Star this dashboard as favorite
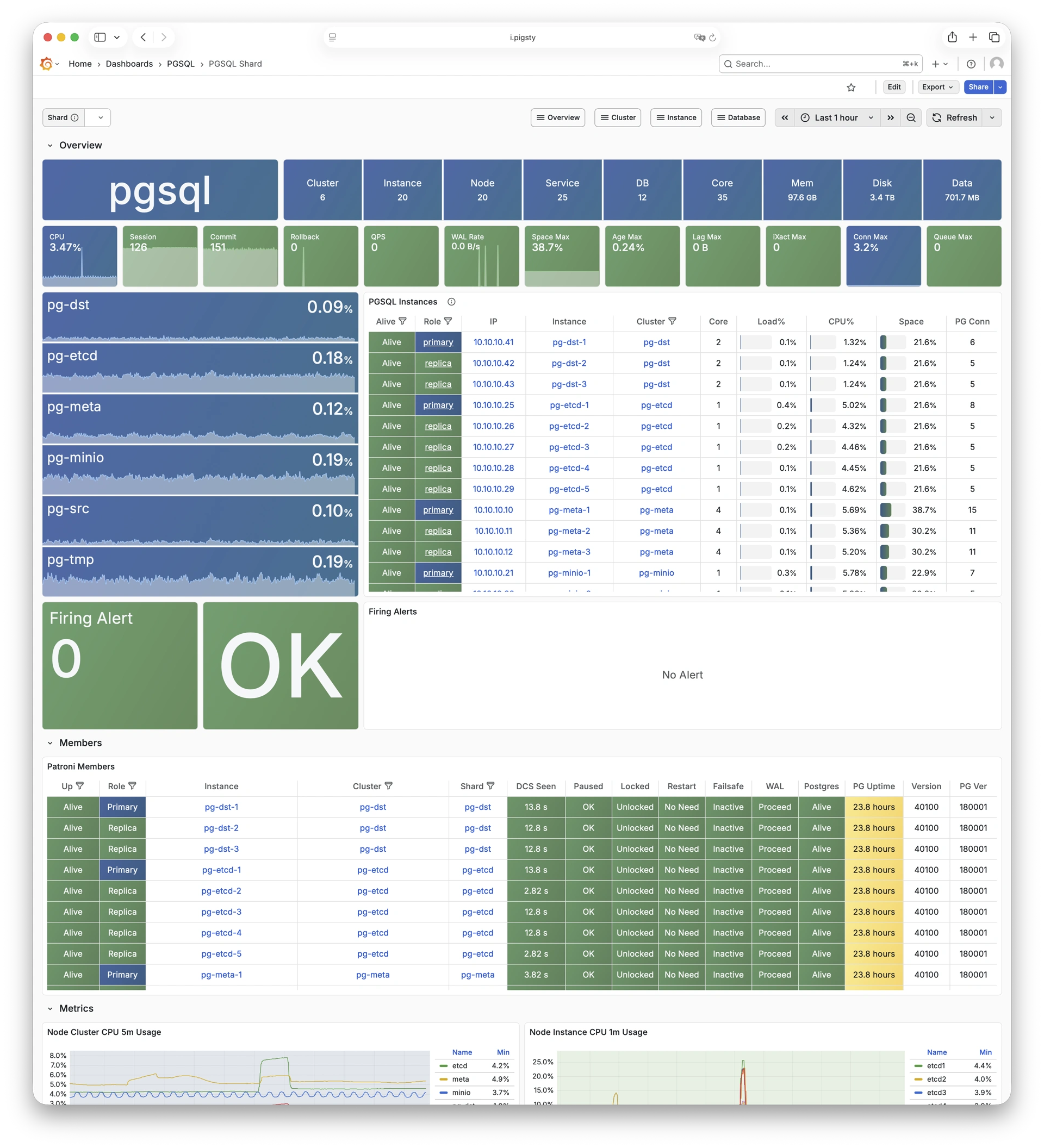This screenshot has width=1044, height=1148. [x=851, y=87]
